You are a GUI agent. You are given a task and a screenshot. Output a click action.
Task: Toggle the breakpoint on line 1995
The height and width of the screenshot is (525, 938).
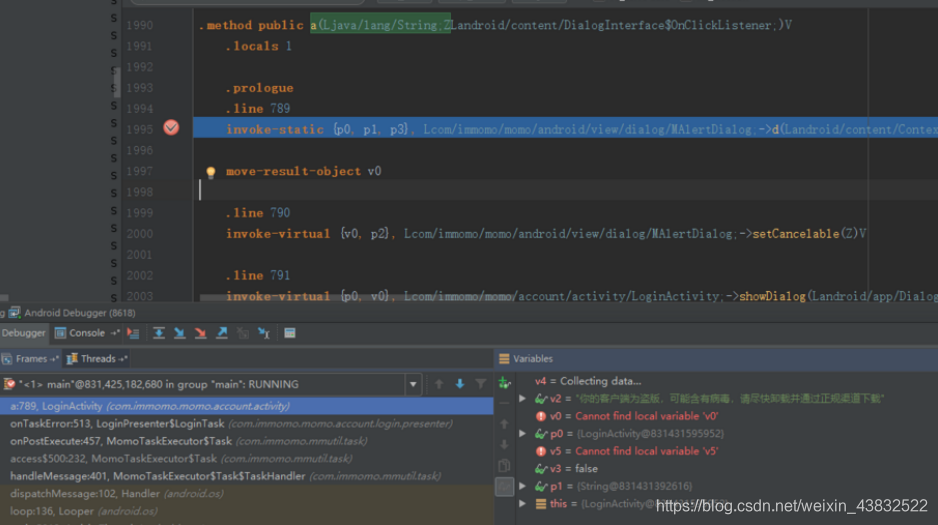[171, 127]
